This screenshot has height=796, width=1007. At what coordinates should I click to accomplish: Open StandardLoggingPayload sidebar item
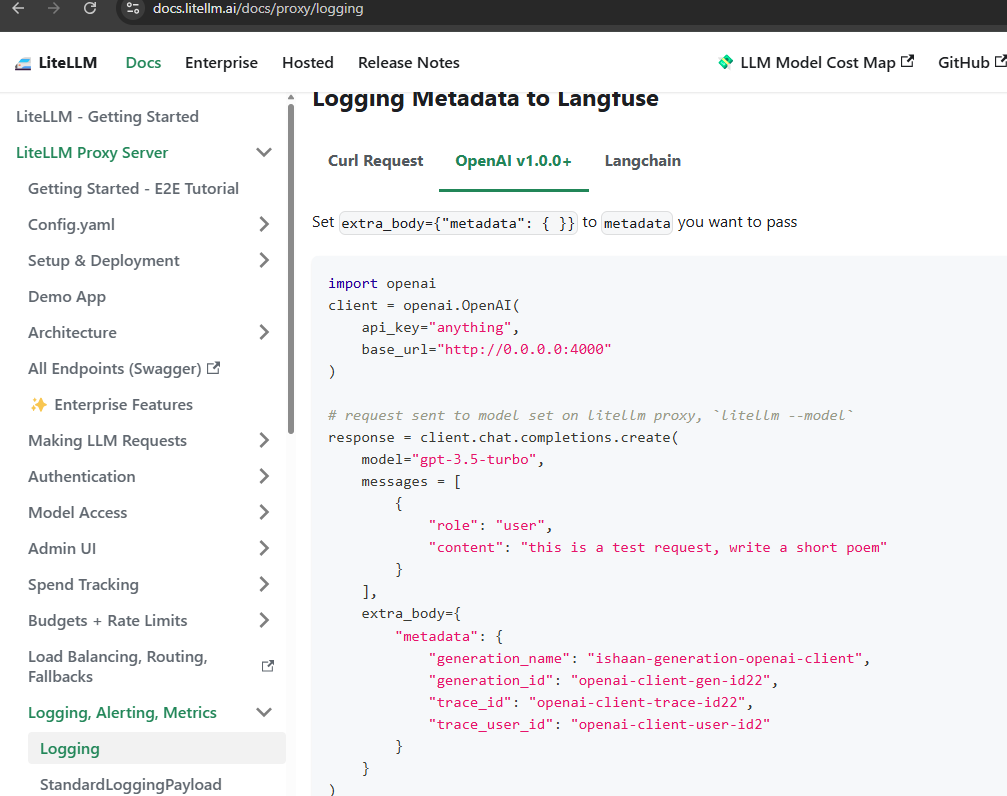click(130, 785)
